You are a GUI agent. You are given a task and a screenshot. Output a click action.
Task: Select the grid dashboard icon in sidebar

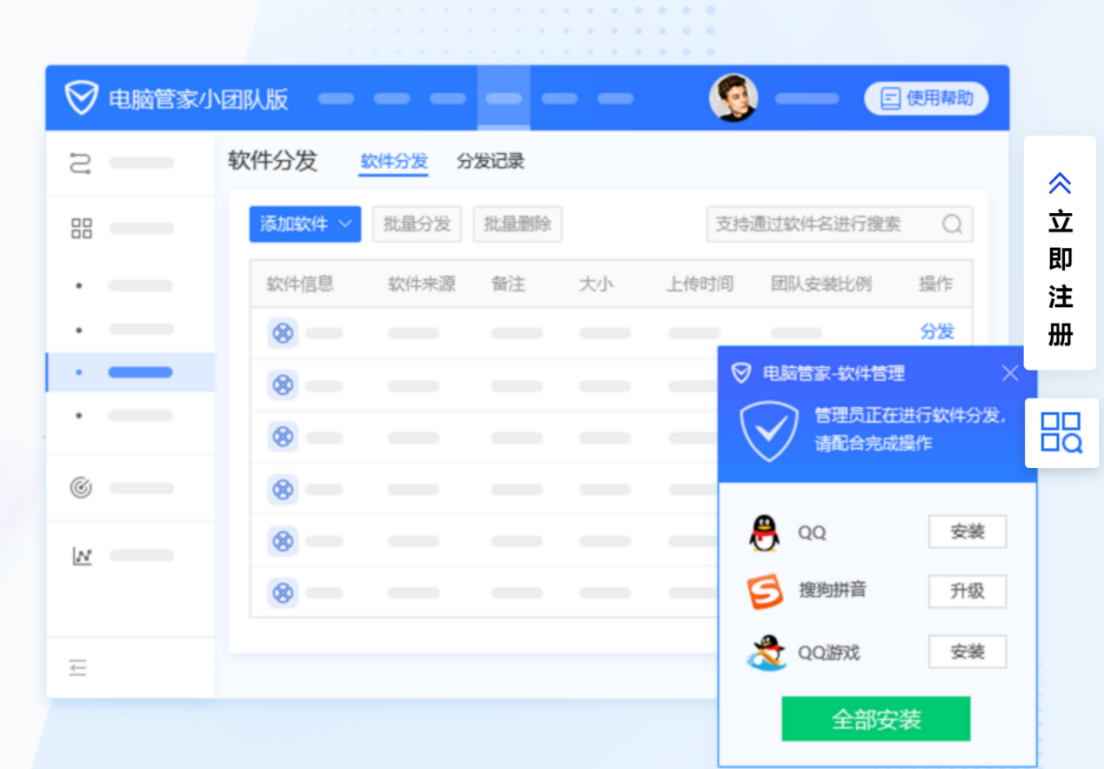(x=80, y=227)
